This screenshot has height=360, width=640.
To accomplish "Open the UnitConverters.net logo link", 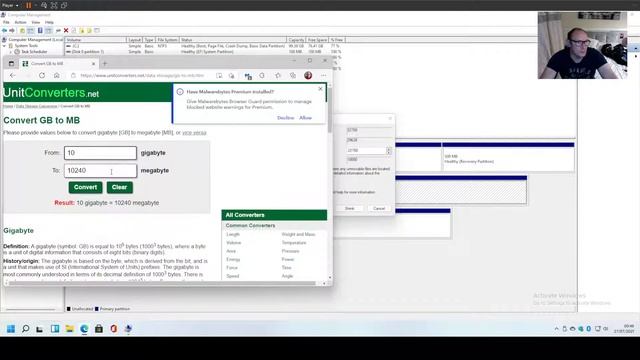I will tap(51, 93).
